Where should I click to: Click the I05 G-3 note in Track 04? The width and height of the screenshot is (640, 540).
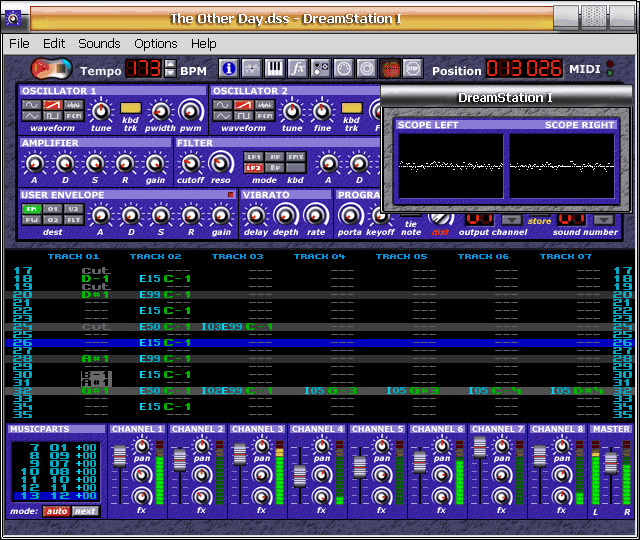point(331,391)
